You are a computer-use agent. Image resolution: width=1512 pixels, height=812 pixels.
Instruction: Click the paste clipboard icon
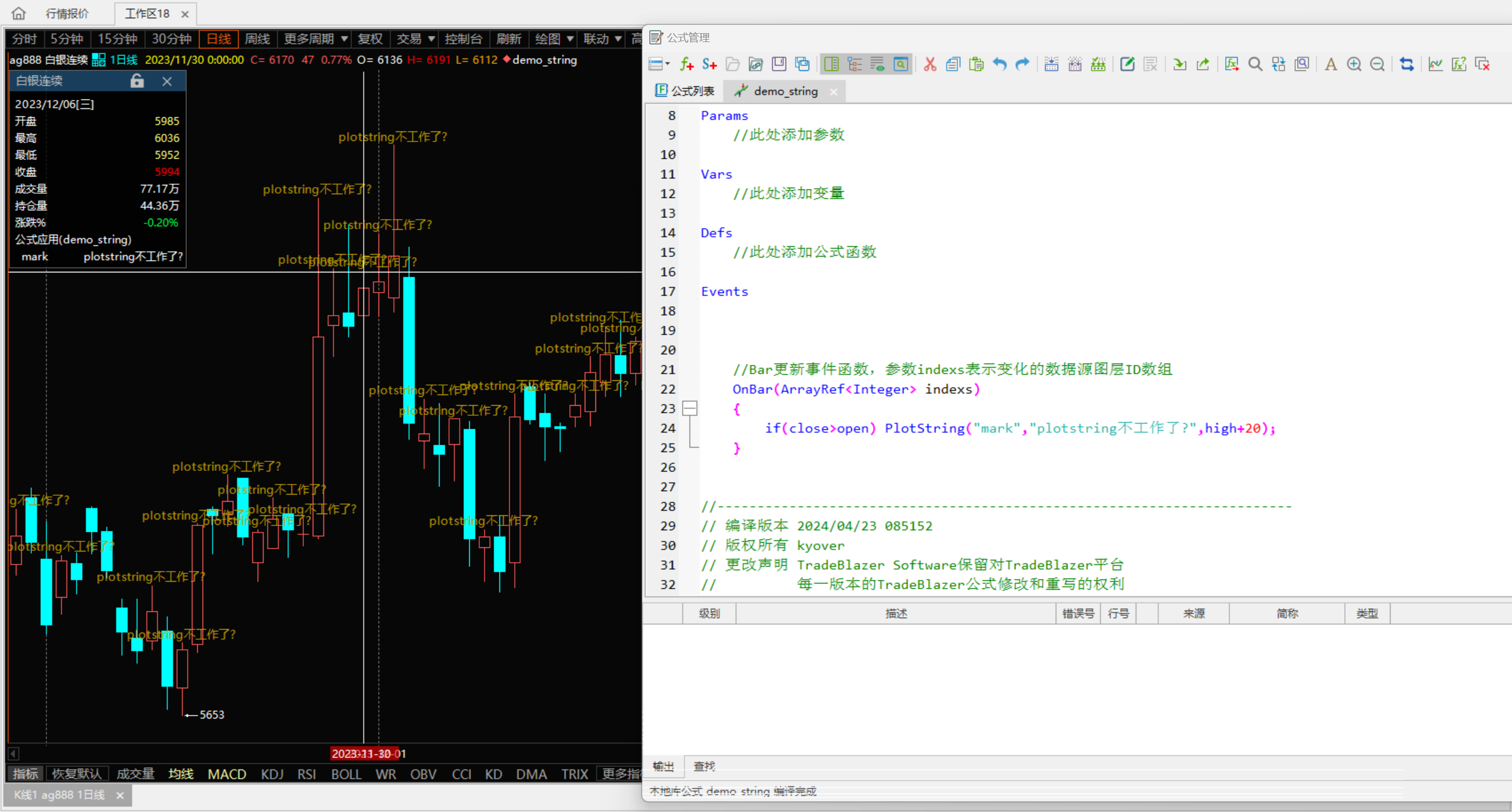[976, 64]
